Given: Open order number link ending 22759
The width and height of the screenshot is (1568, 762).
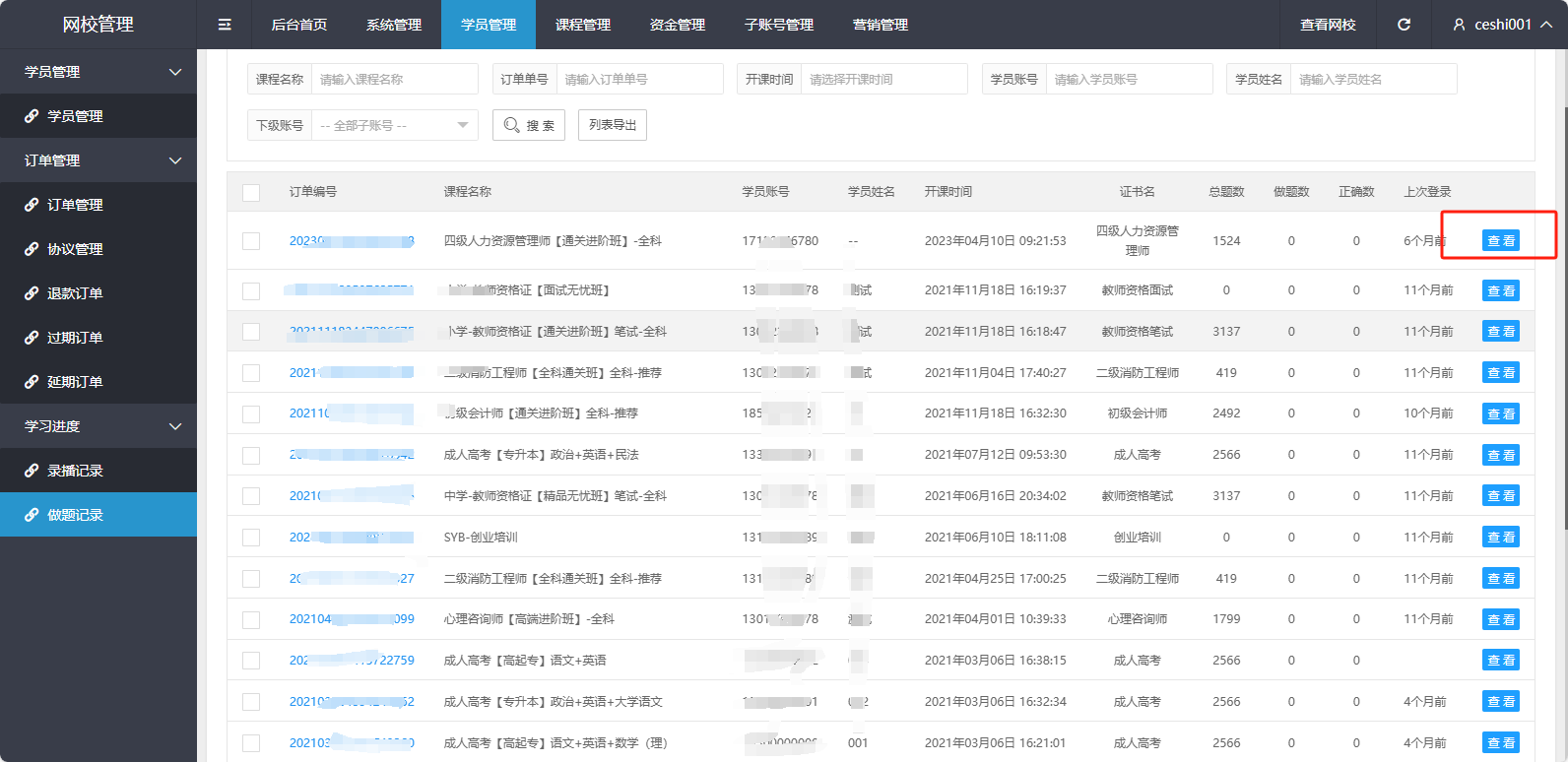Looking at the screenshot, I should pyautogui.click(x=352, y=661).
